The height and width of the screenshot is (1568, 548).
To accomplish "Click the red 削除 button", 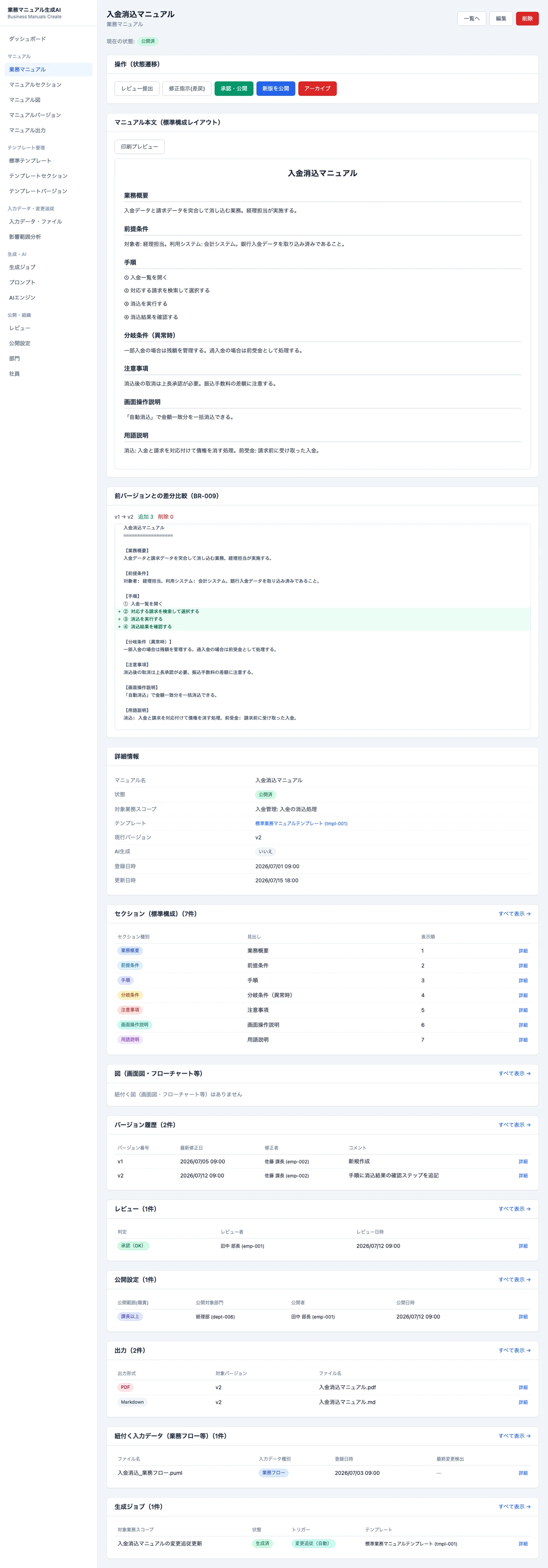I will point(527,18).
